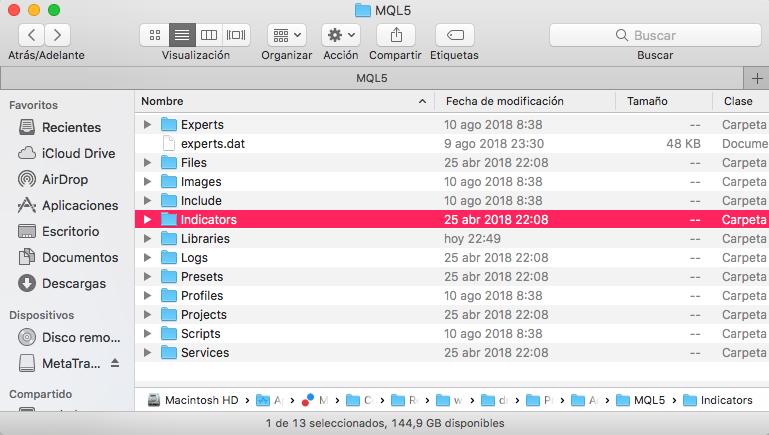Screen dimensions: 769x435
Task: Open Descargas in the sidebar
Action: pyautogui.click(x=62, y=283)
